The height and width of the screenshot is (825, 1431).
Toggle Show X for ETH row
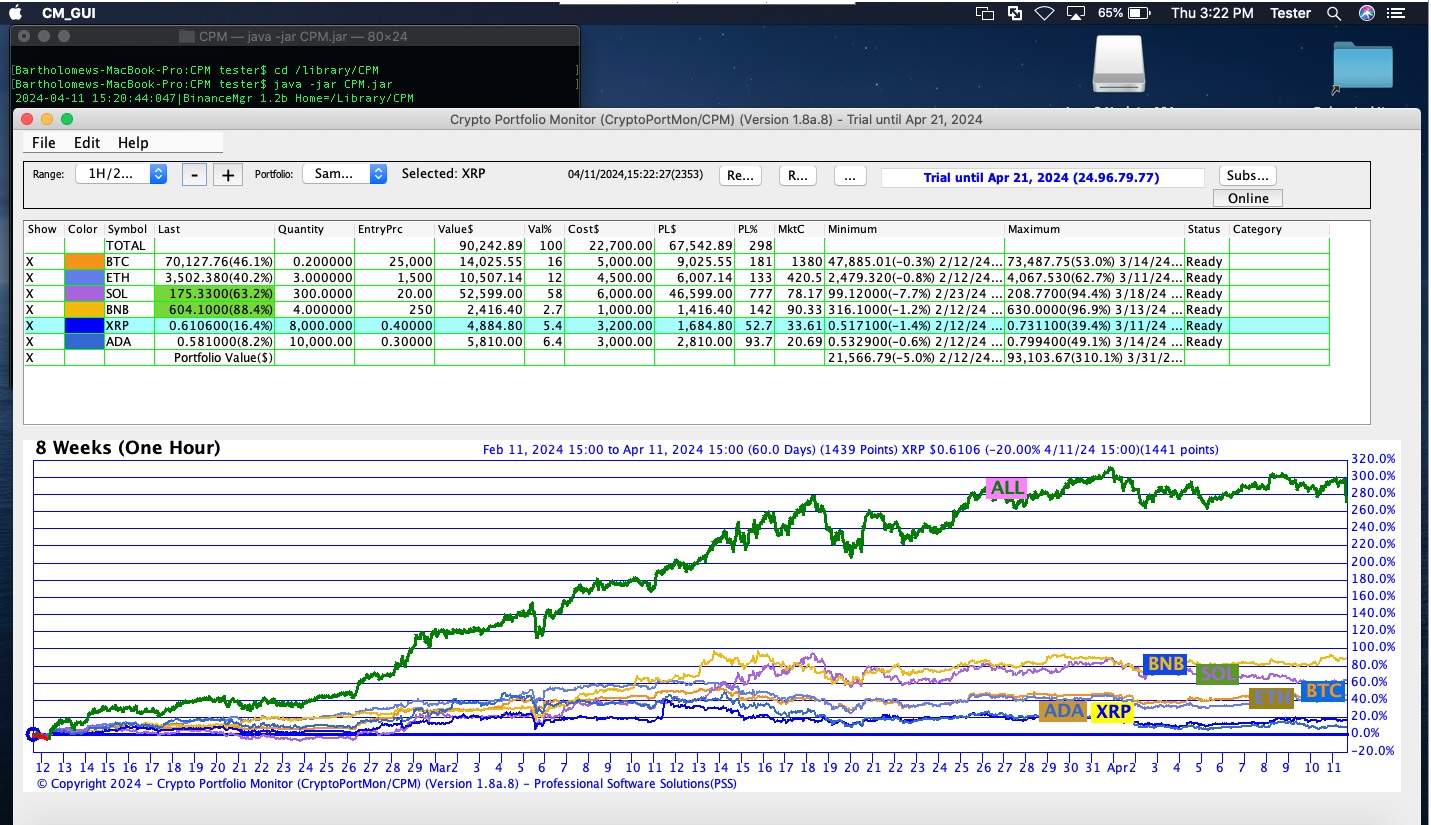click(x=44, y=277)
